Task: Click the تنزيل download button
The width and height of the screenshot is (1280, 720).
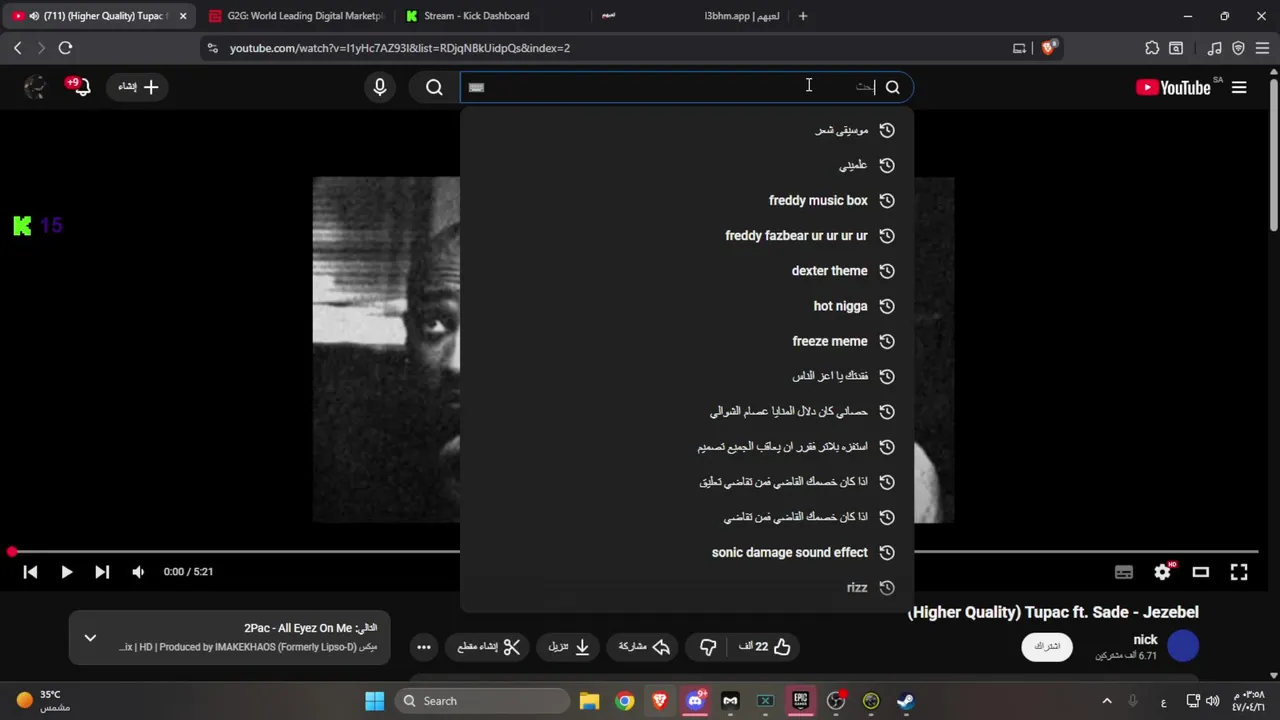Action: [569, 647]
